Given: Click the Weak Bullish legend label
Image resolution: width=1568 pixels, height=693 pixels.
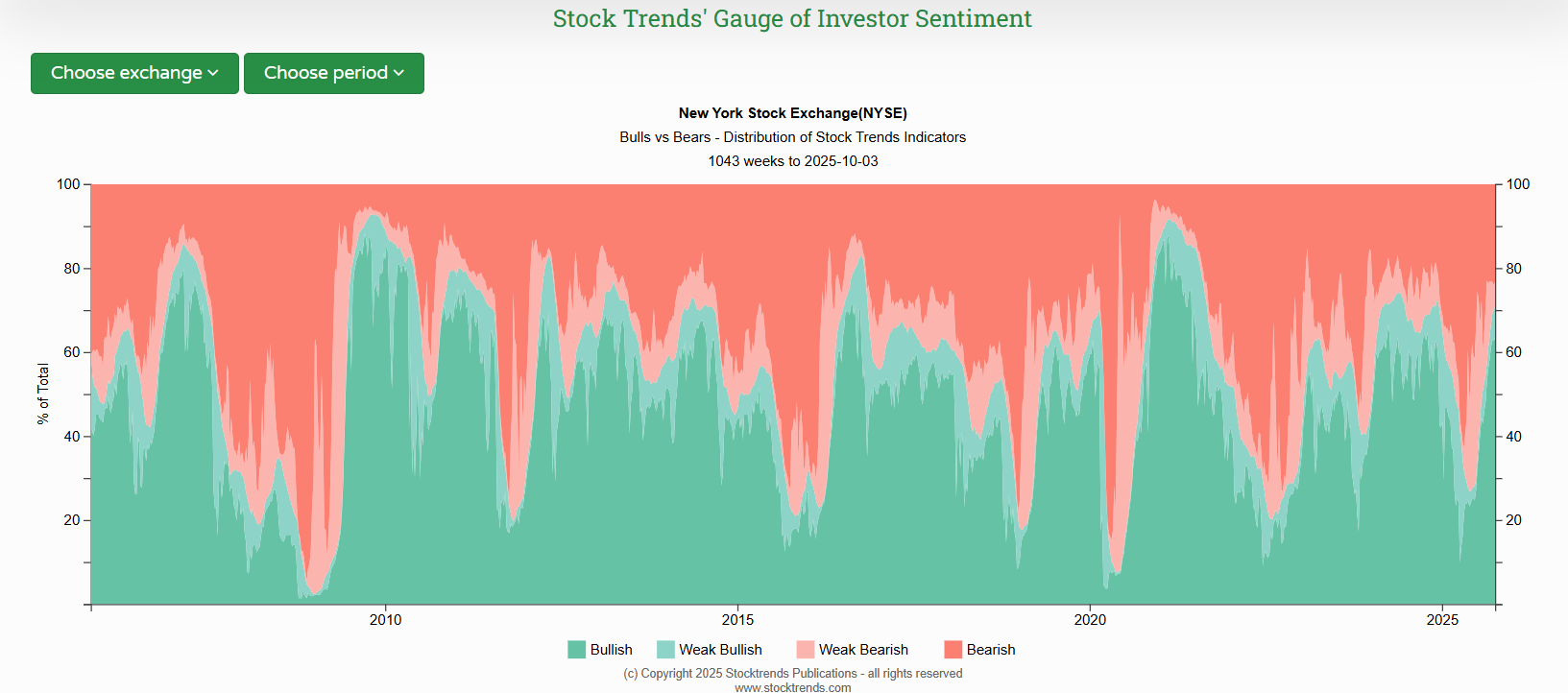Looking at the screenshot, I should click(x=720, y=650).
